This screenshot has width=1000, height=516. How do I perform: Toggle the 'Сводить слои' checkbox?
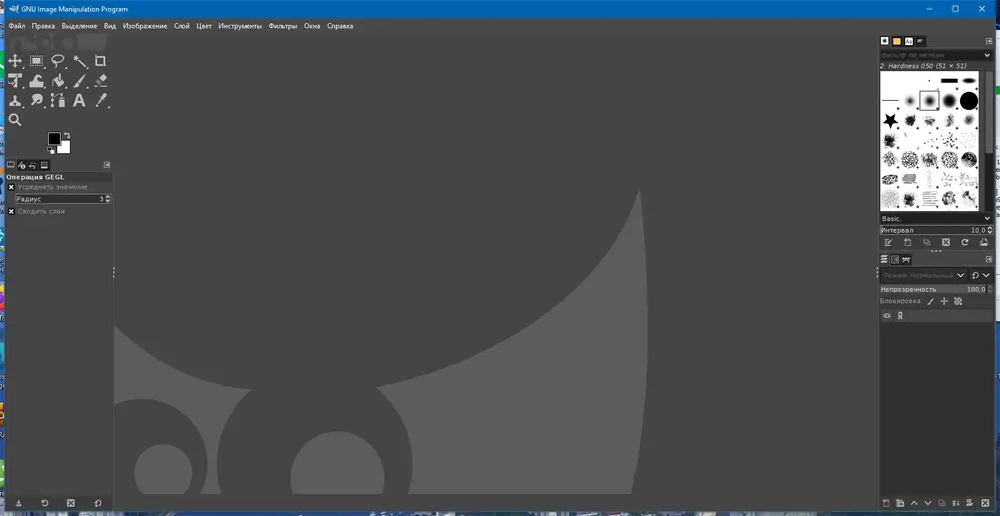tap(11, 211)
